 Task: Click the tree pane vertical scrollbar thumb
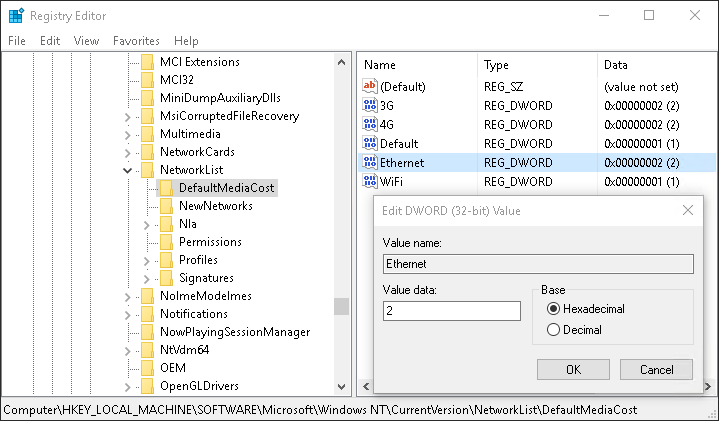click(341, 307)
